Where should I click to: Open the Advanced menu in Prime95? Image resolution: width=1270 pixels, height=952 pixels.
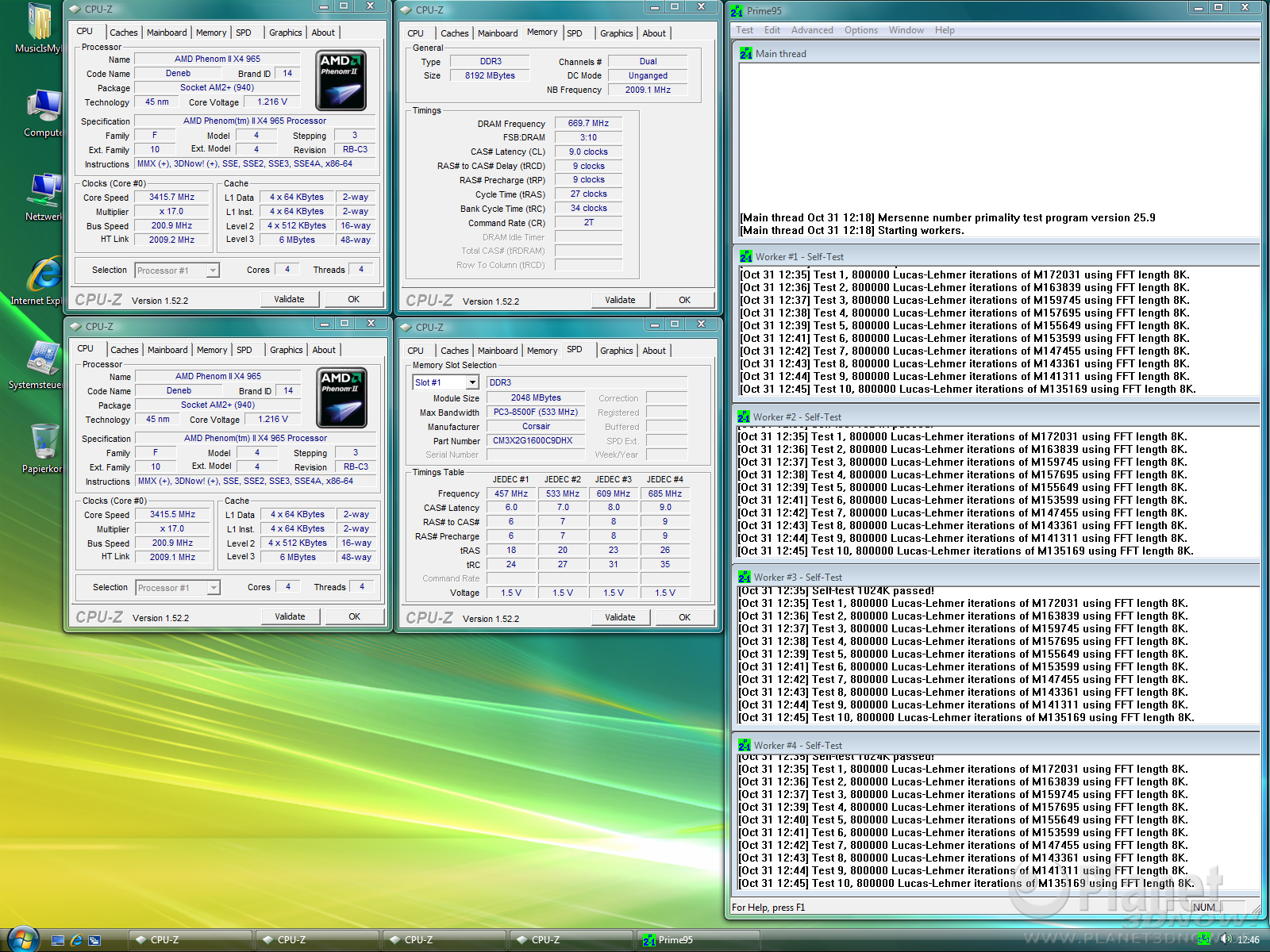(x=811, y=30)
